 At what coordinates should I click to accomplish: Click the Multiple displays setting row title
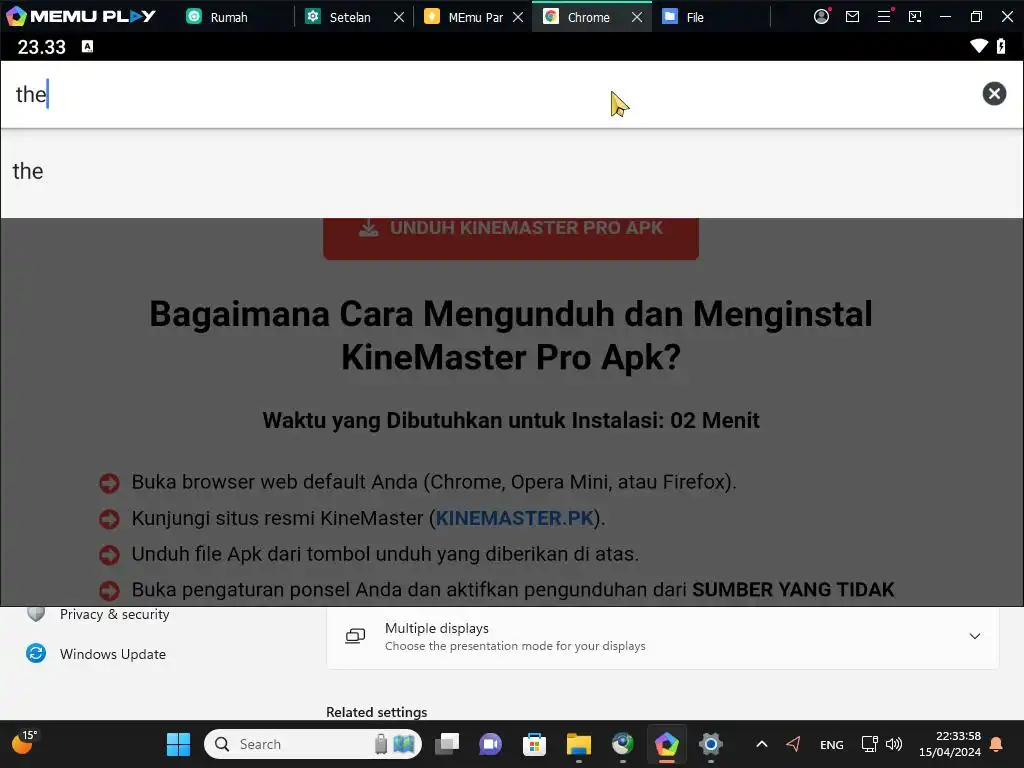point(437,628)
